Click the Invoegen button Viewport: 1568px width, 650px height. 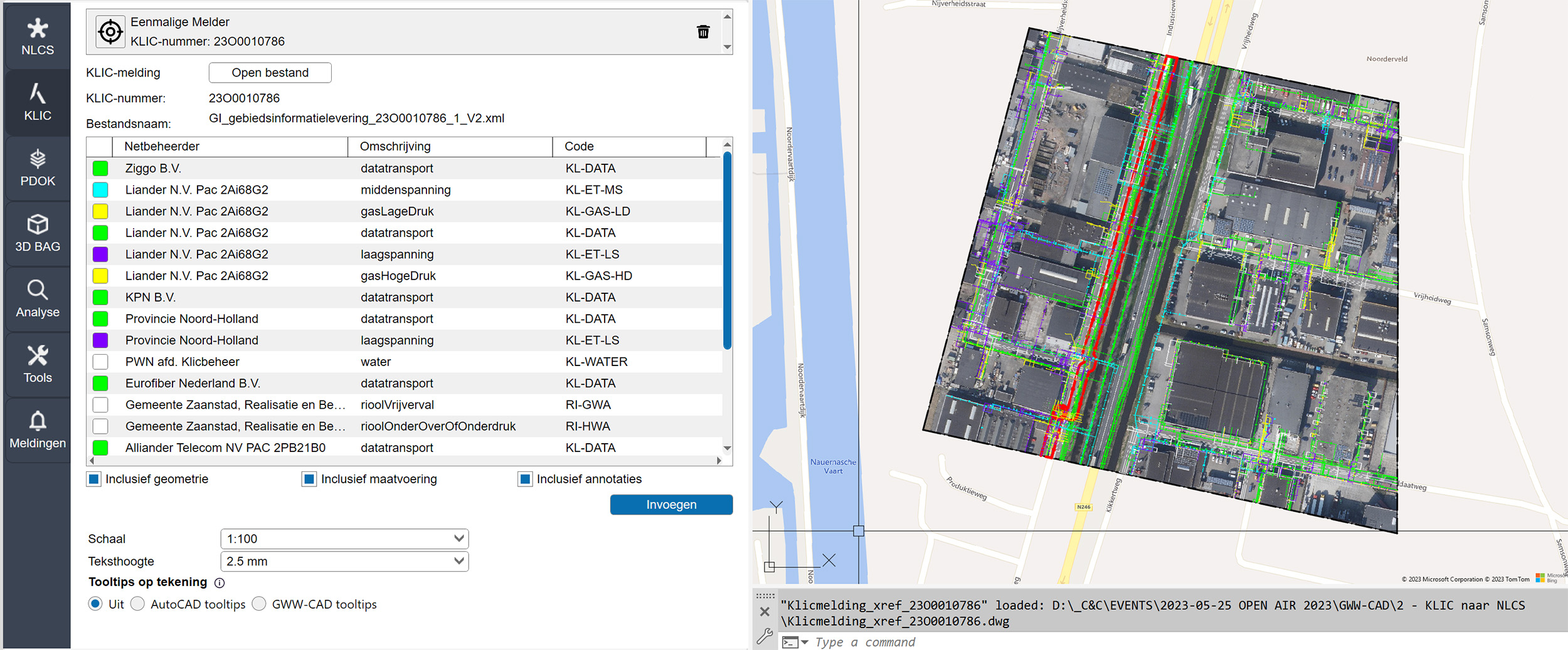tap(671, 505)
